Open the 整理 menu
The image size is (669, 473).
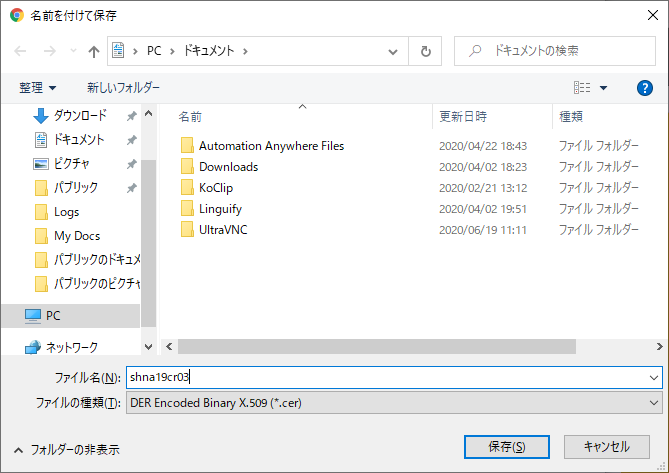37,88
